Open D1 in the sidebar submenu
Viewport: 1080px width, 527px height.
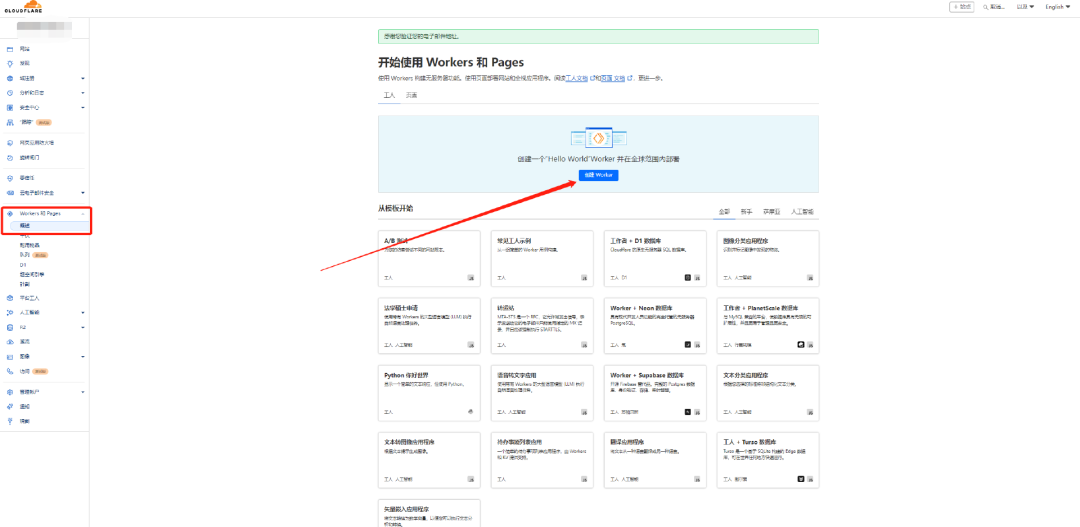(x=23, y=265)
